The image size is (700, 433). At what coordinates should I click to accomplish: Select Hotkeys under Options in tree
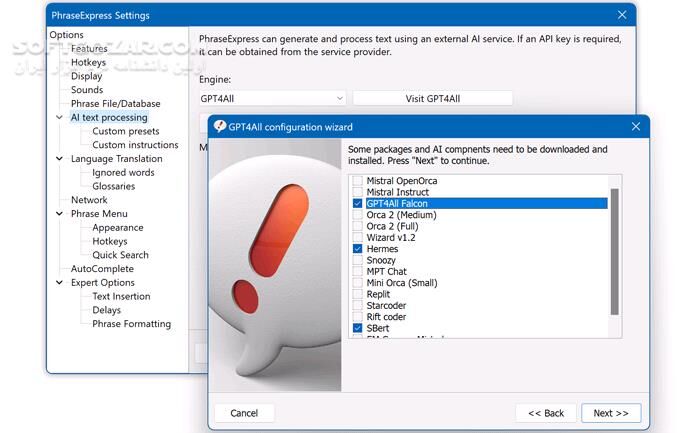[x=88, y=62]
